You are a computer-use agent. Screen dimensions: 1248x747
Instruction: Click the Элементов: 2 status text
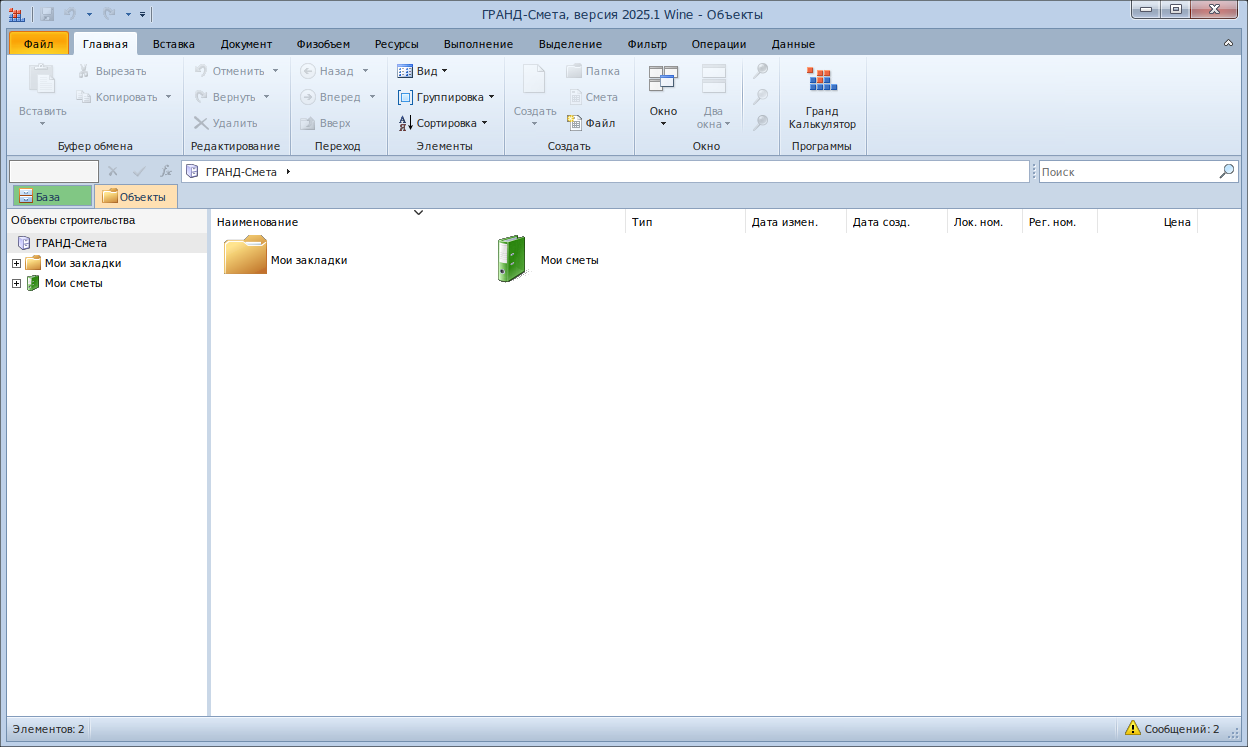pos(48,729)
